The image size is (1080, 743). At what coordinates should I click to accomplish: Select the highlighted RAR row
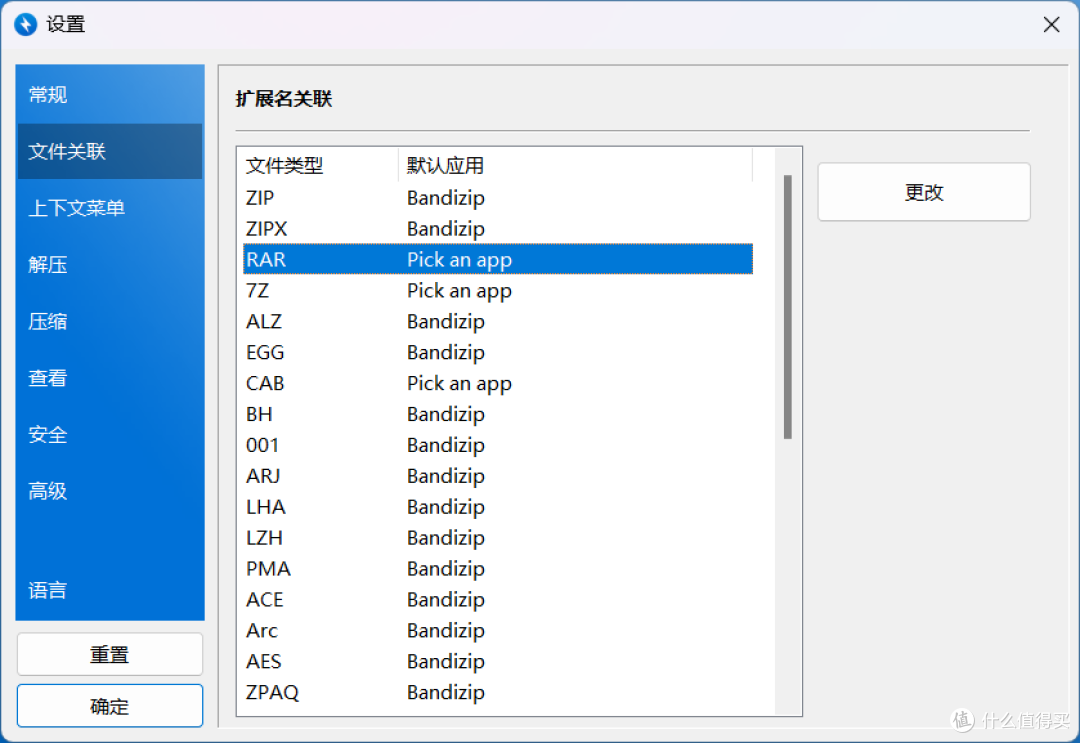[x=498, y=260]
